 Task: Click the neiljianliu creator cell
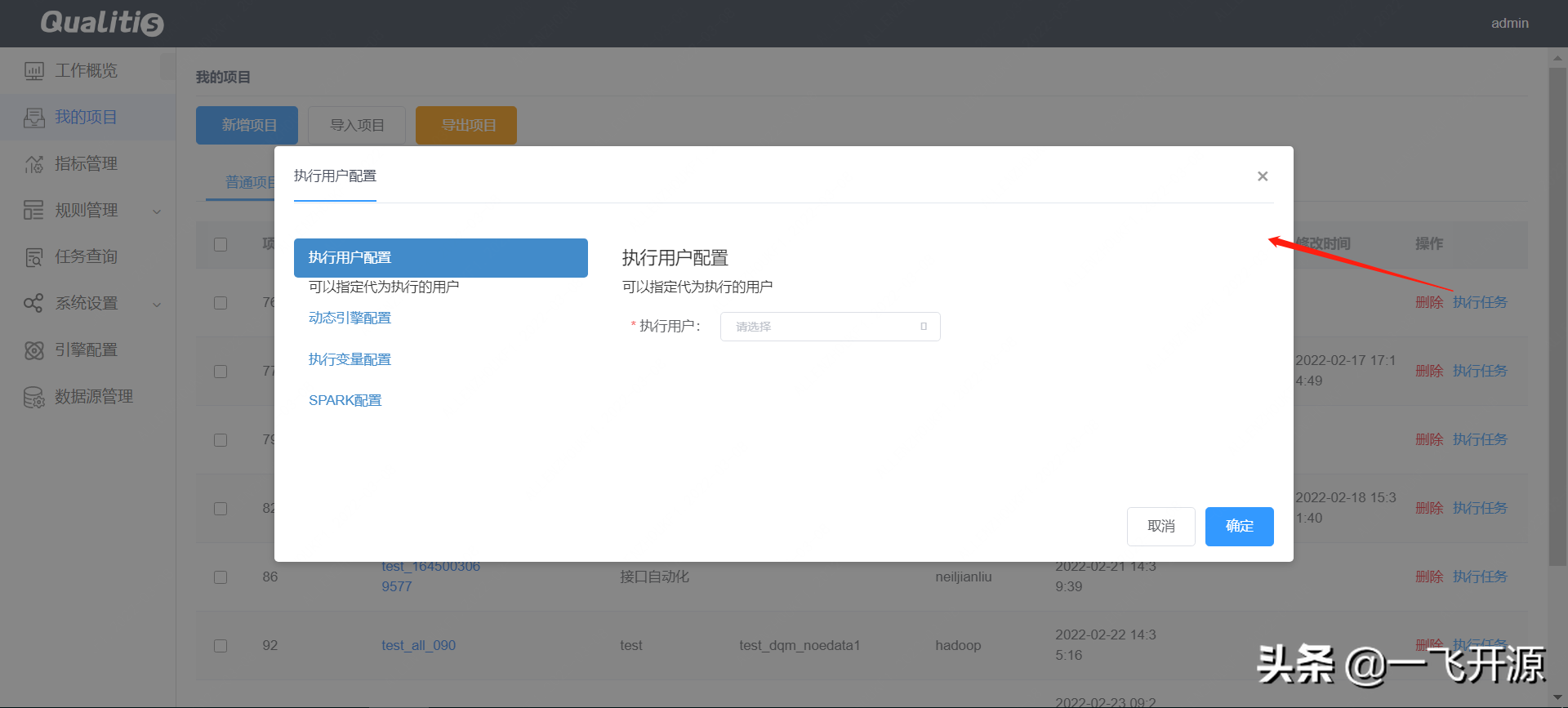point(964,577)
